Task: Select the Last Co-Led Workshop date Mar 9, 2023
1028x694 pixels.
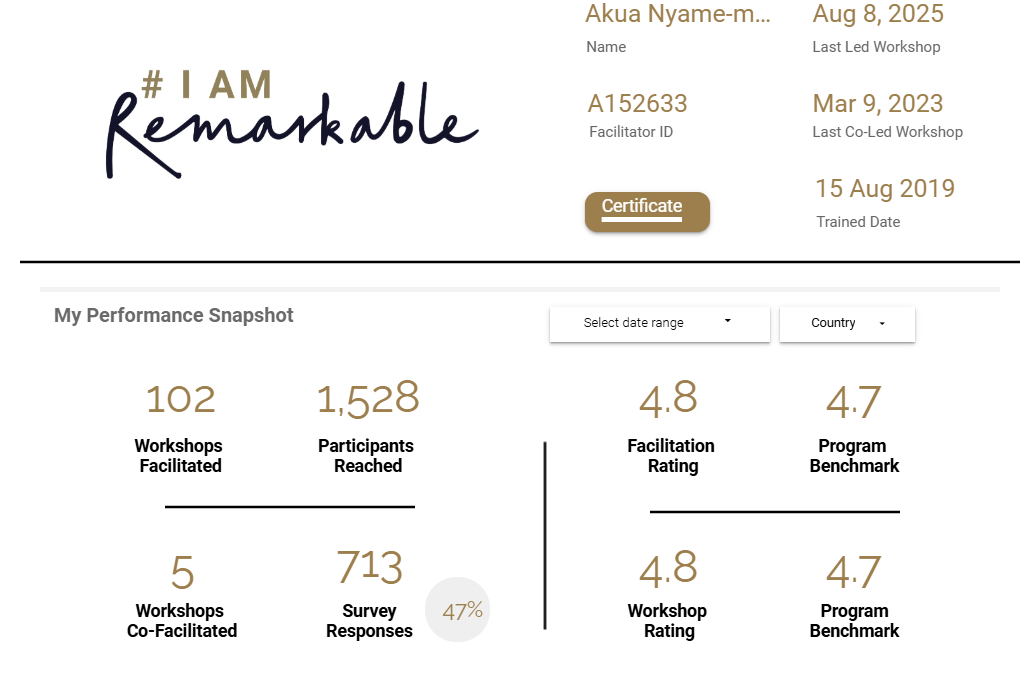Action: click(878, 104)
